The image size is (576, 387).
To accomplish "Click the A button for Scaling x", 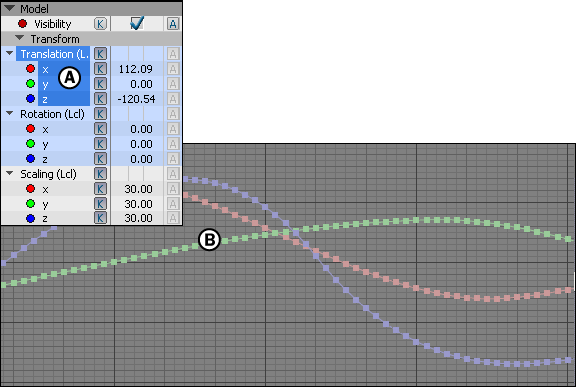I will coord(173,189).
